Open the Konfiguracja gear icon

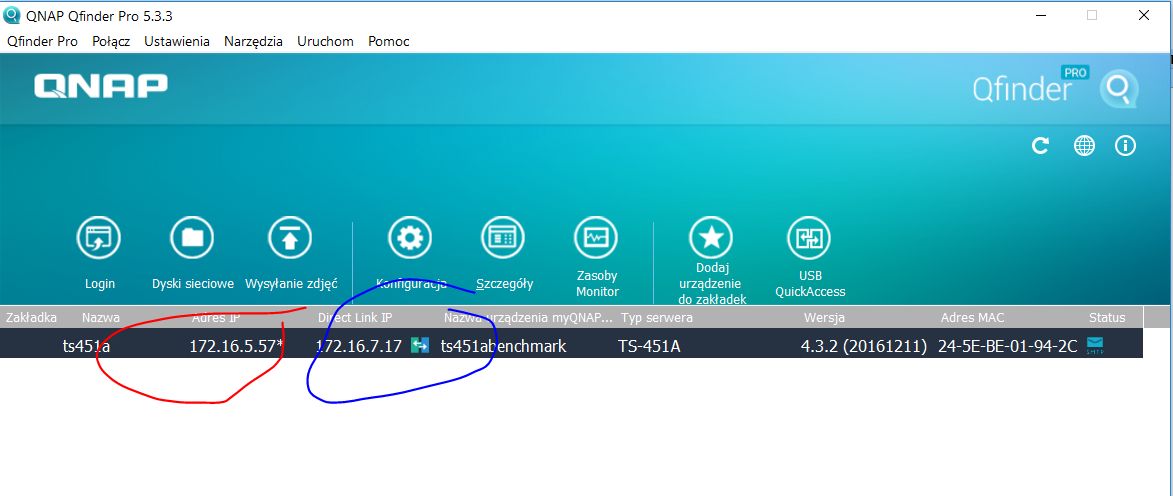(x=410, y=238)
